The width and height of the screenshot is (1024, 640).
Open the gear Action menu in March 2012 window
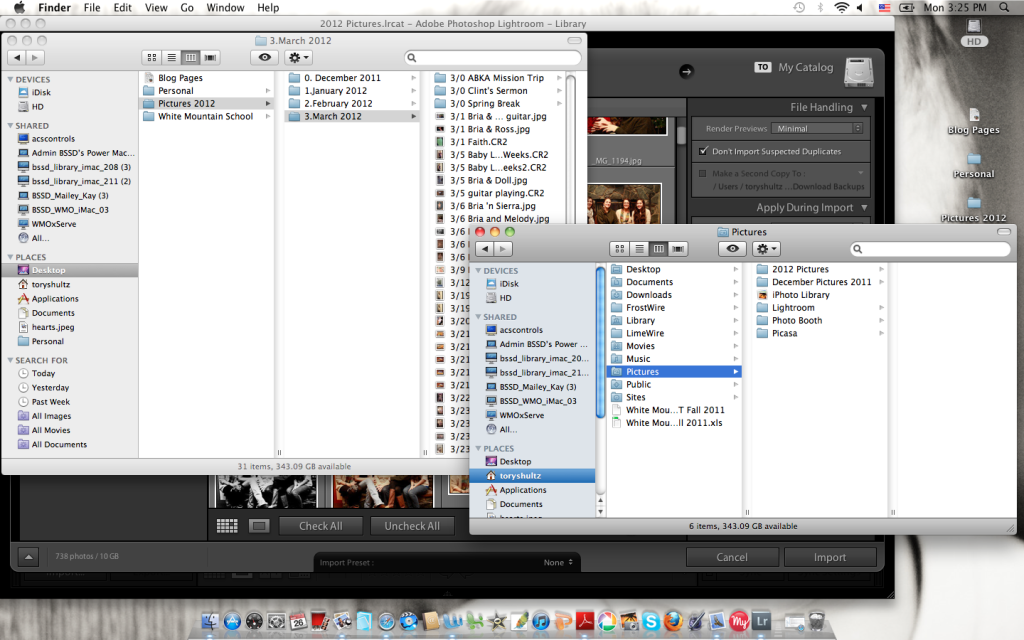[298, 57]
